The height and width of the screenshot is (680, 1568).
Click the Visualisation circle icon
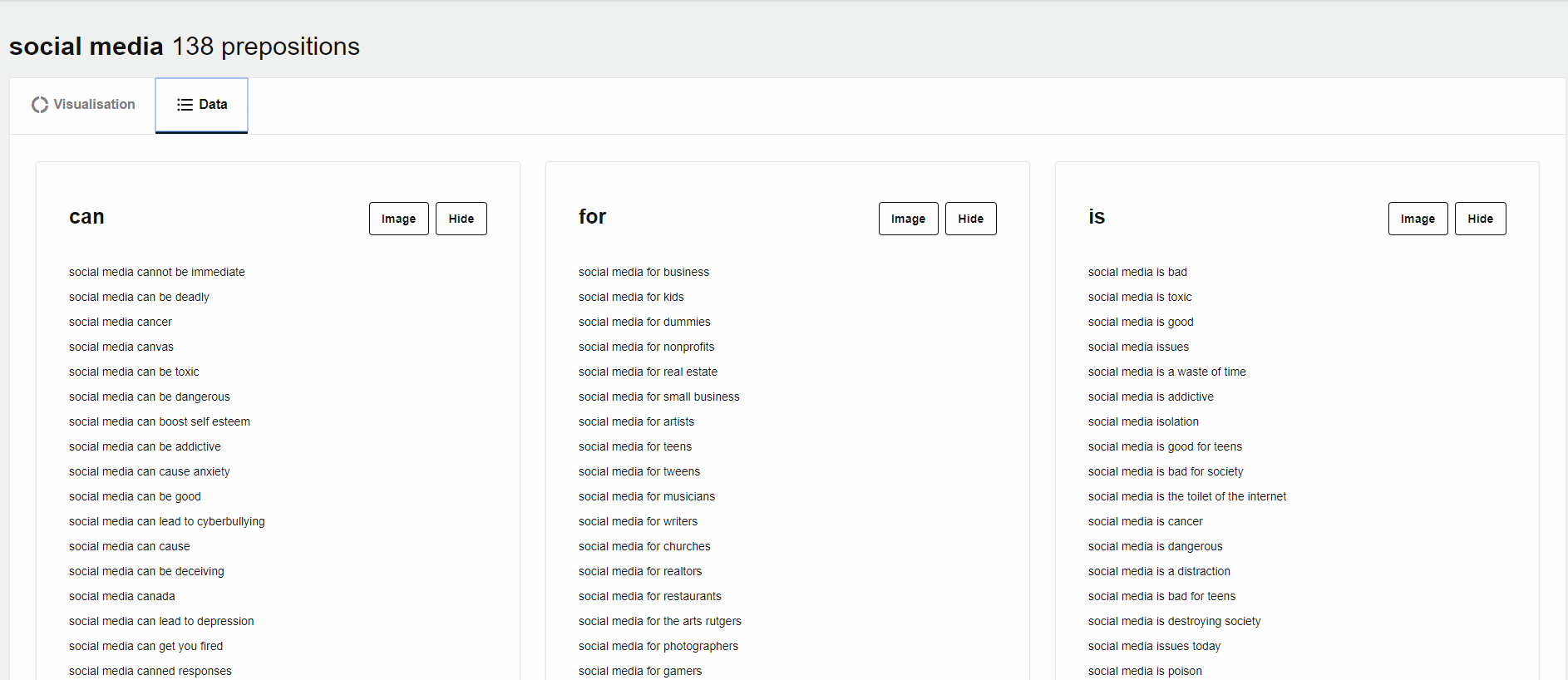[40, 105]
